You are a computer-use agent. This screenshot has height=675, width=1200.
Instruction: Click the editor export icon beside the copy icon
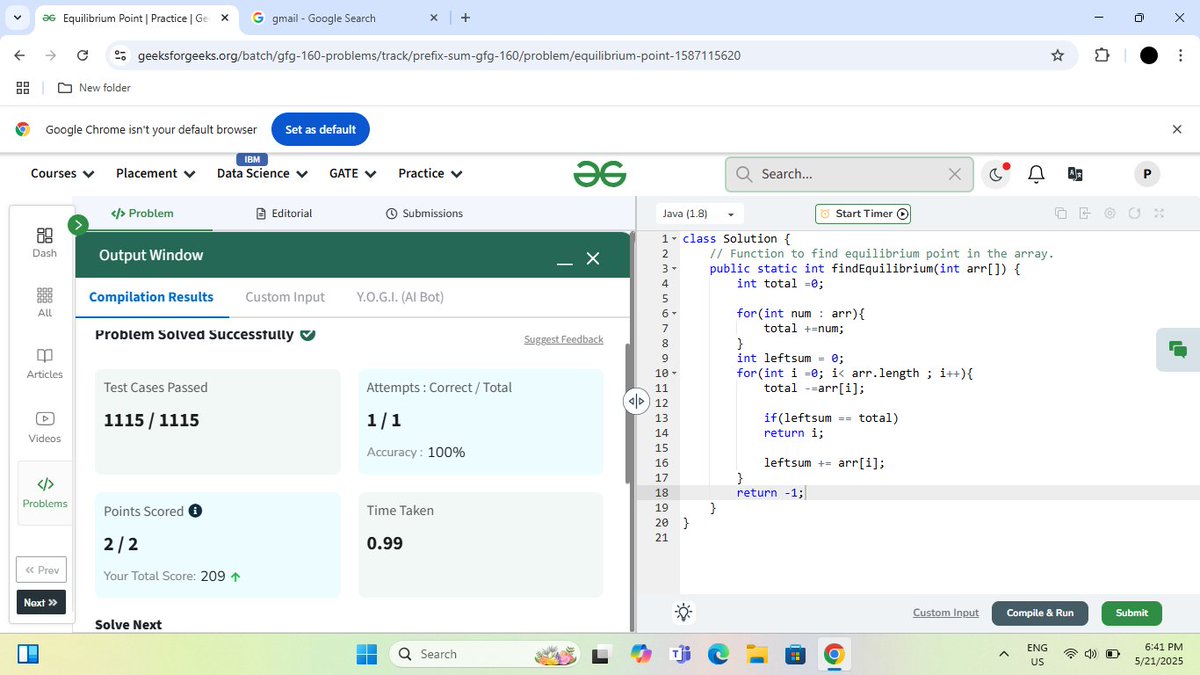click(x=1086, y=213)
